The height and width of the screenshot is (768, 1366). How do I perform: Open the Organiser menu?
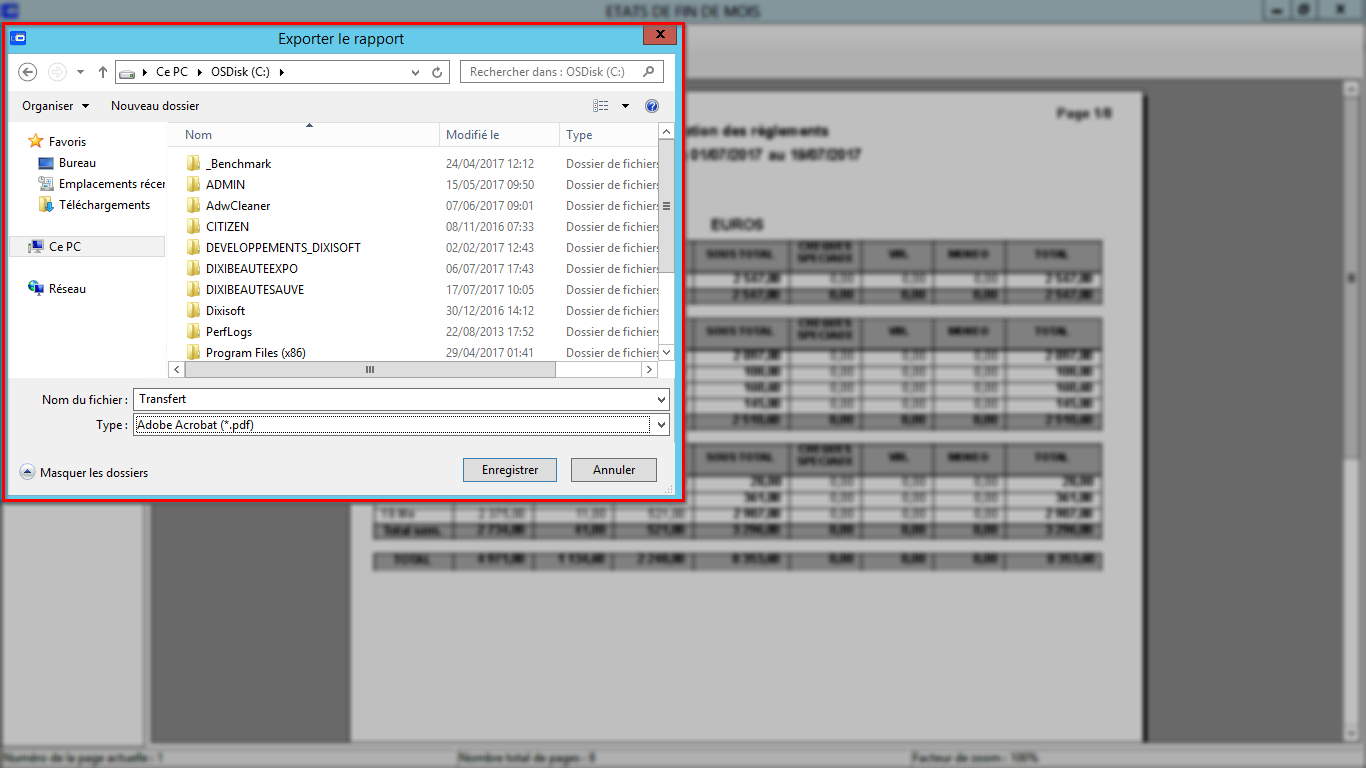(56, 106)
